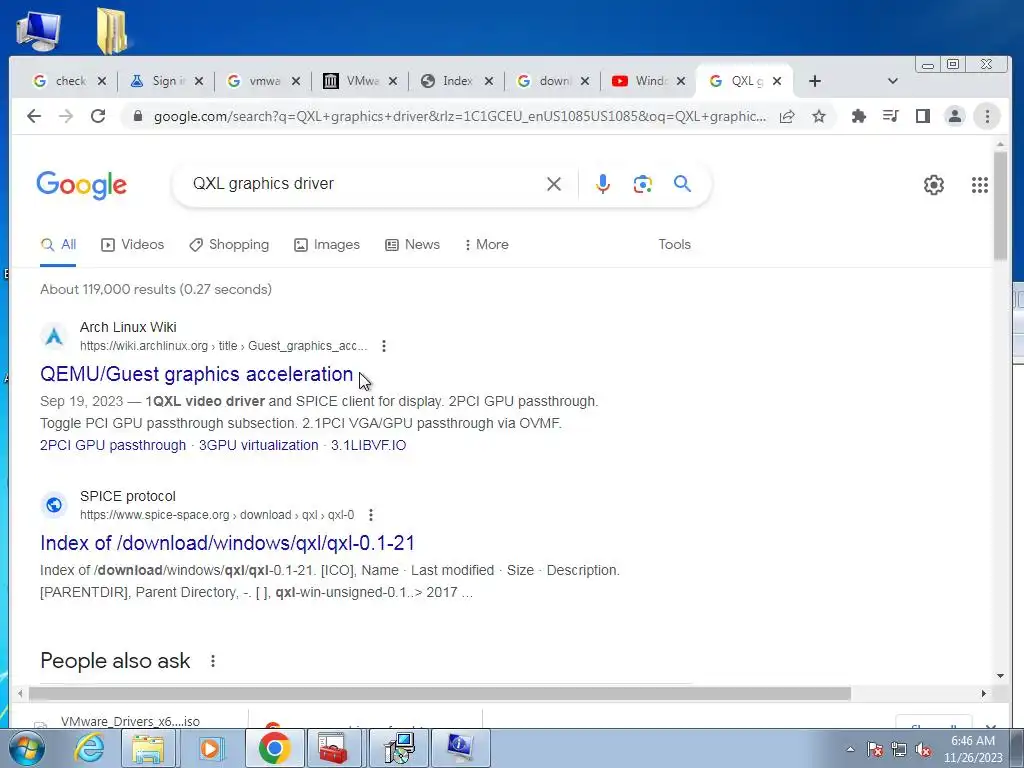Click the address bar URL
Image resolution: width=1024 pixels, height=768 pixels.
click(x=460, y=116)
